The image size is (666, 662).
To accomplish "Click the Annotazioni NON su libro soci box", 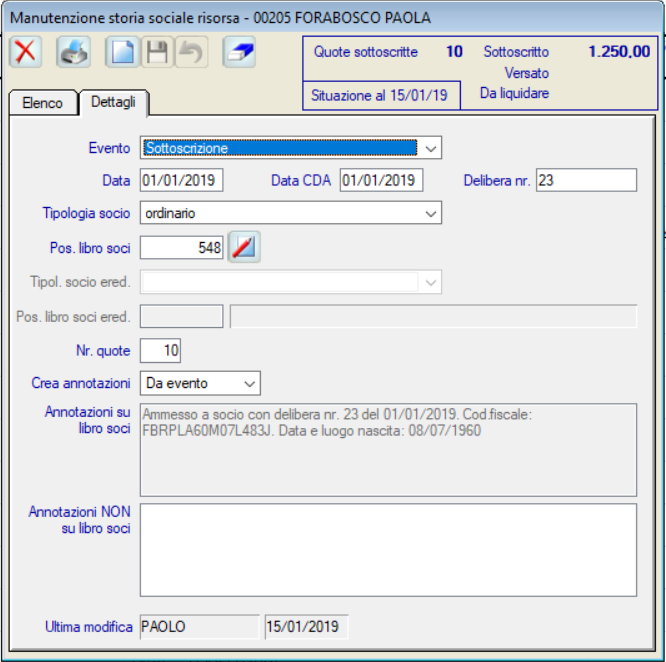I will [388, 550].
